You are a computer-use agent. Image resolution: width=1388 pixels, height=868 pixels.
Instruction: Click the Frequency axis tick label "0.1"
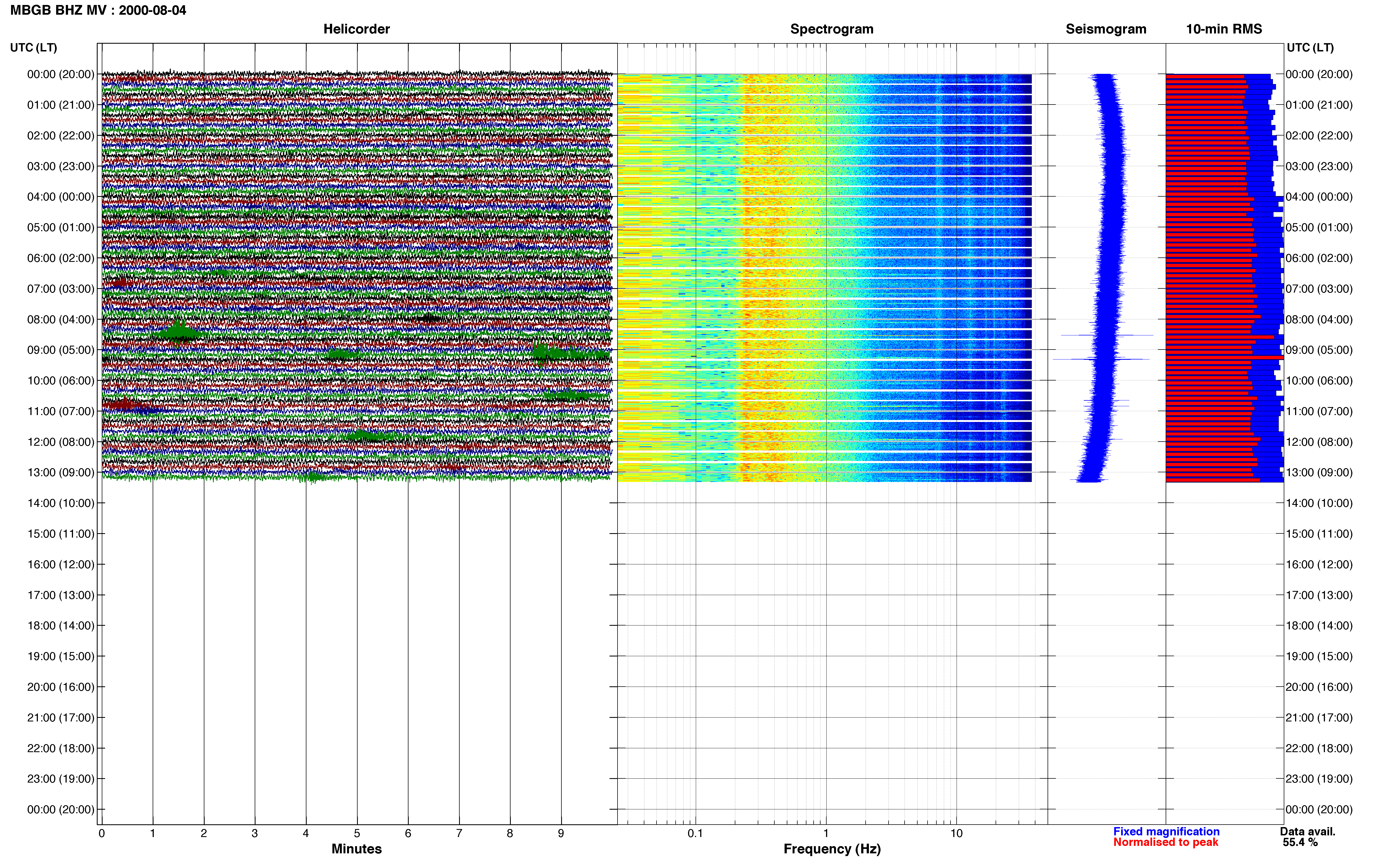click(x=695, y=833)
